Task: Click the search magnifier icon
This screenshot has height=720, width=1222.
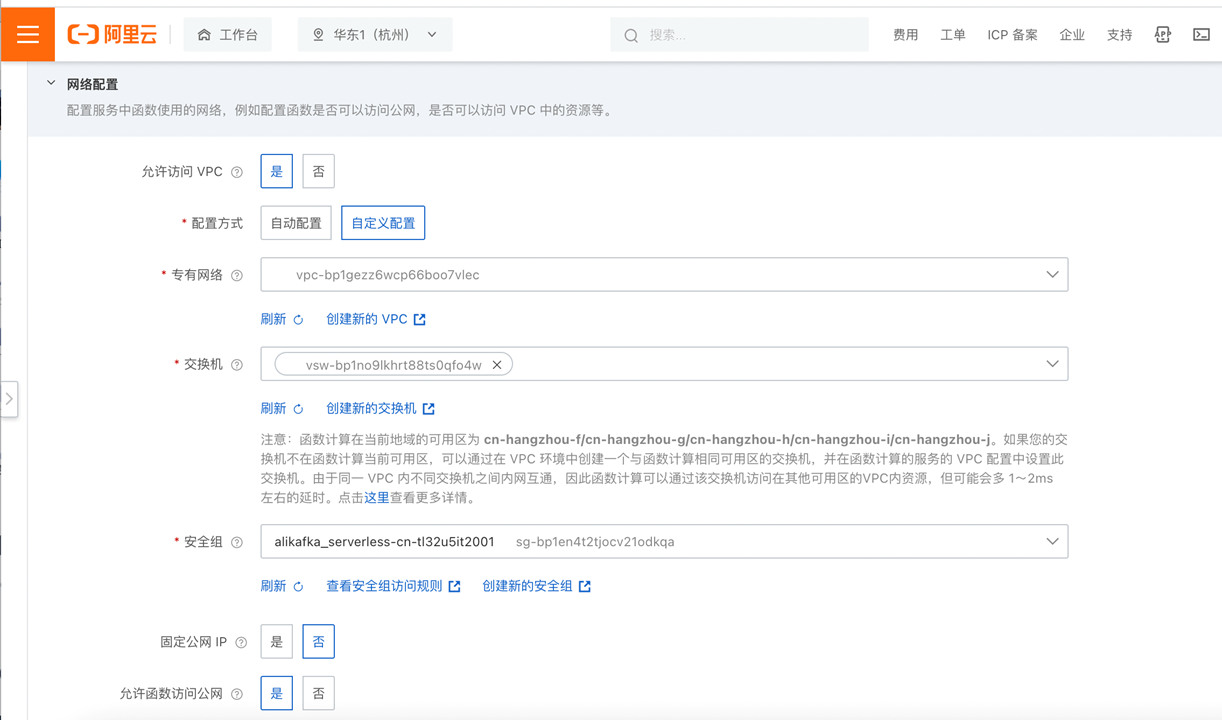Action: (631, 34)
